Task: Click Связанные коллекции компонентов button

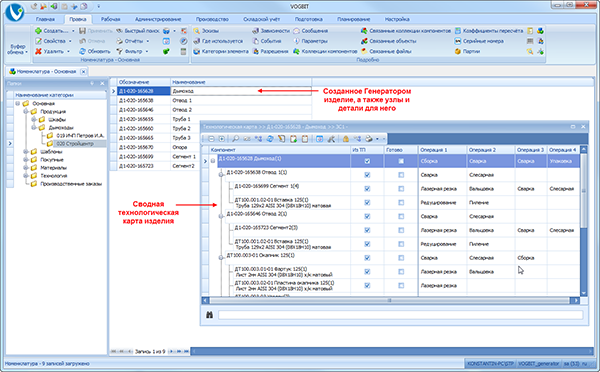Action: click(x=406, y=31)
